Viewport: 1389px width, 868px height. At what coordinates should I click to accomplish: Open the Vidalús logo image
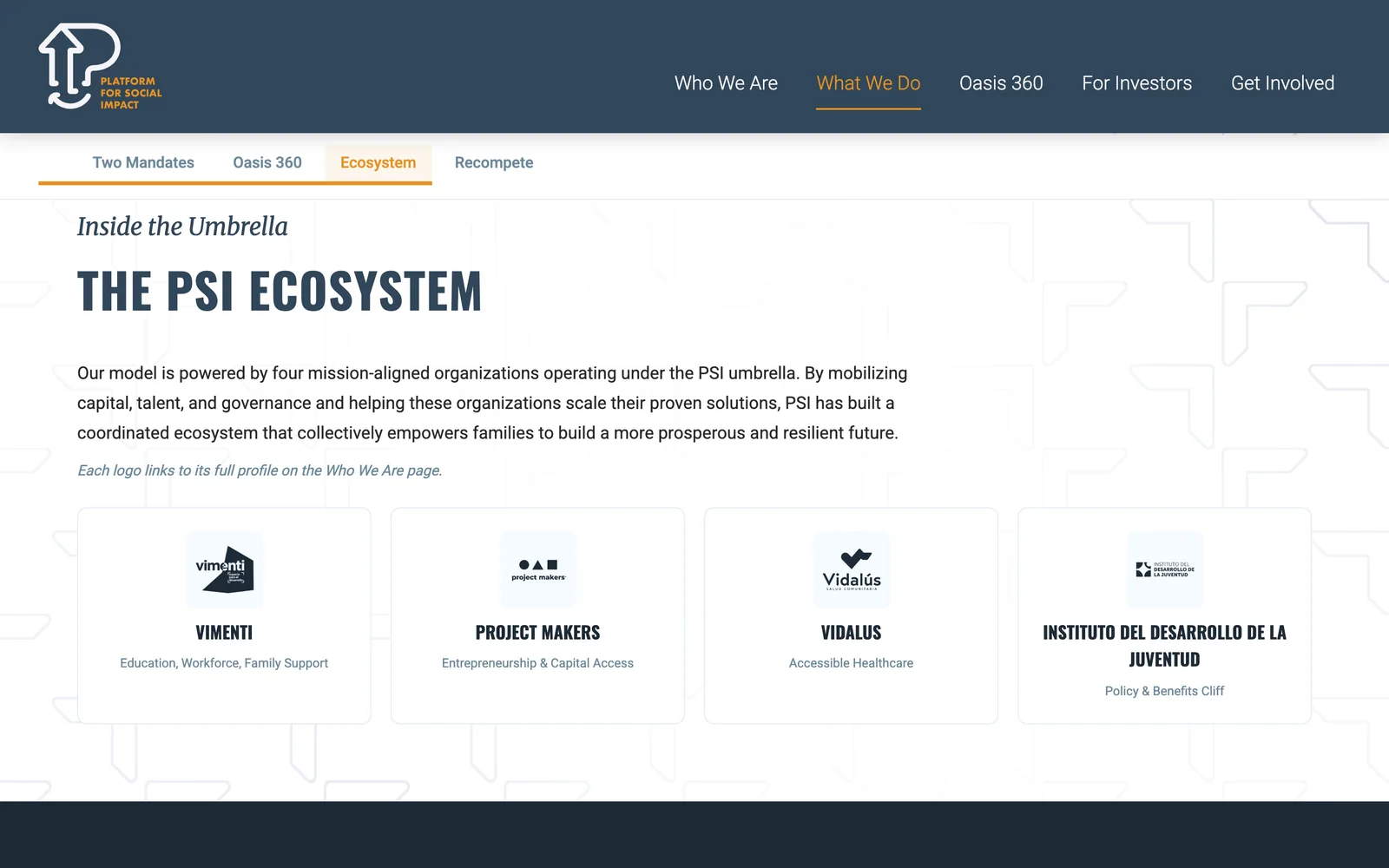coord(851,569)
